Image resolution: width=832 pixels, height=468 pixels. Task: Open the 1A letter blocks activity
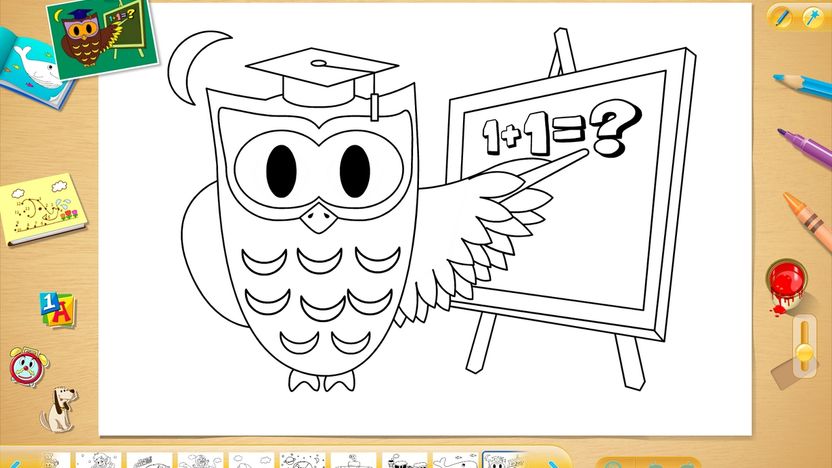(57, 309)
